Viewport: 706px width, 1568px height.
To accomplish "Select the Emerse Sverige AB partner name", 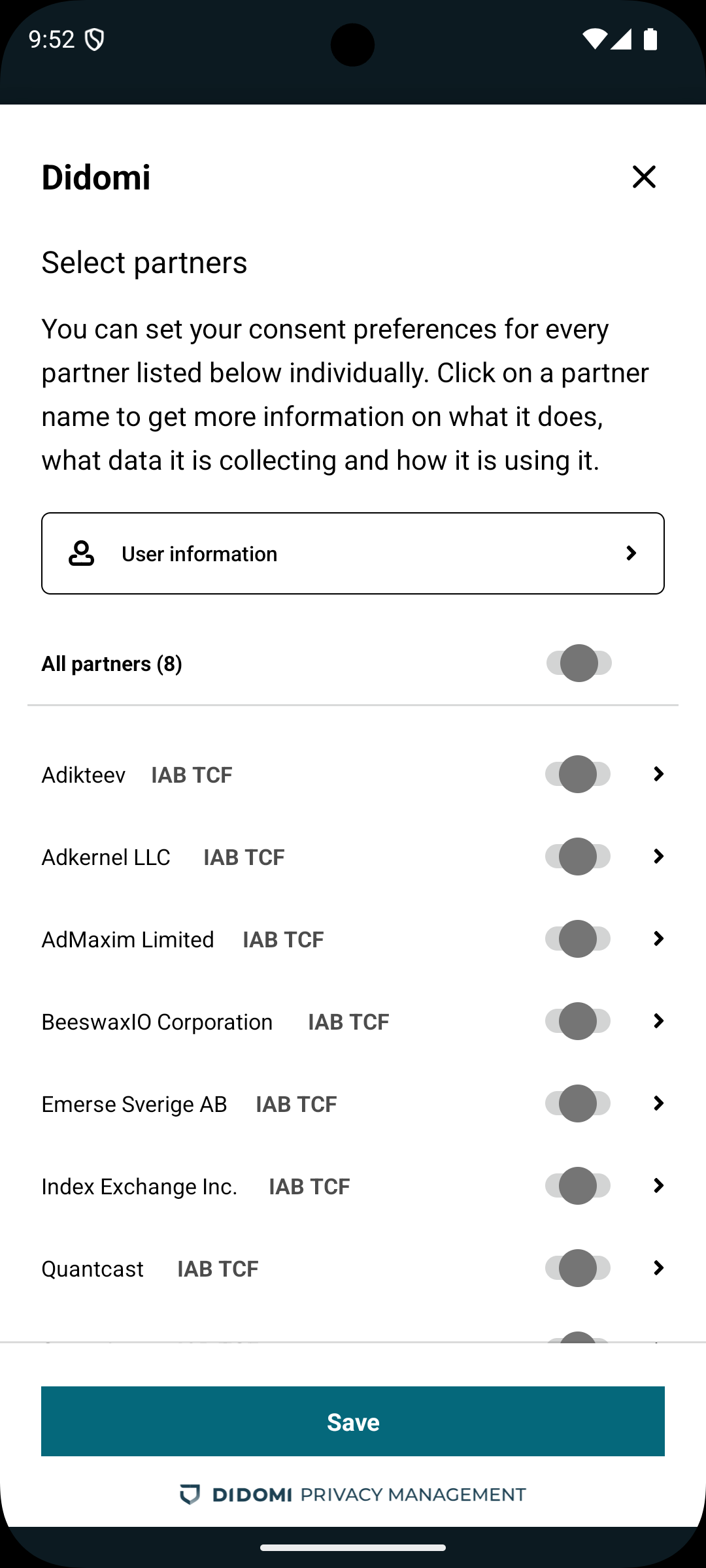I will [134, 1104].
